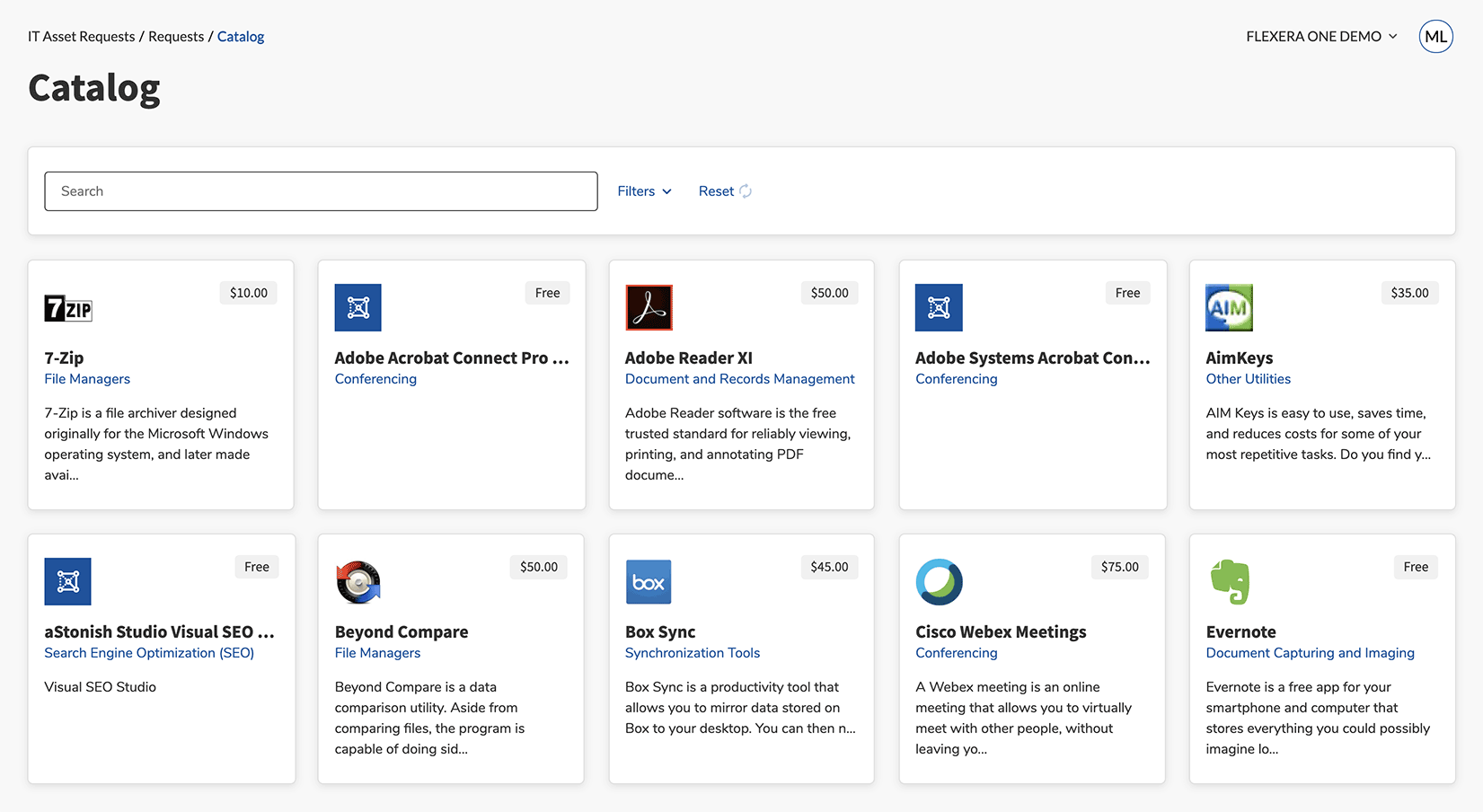Click the Cisco Webex Meetings icon

(939, 581)
